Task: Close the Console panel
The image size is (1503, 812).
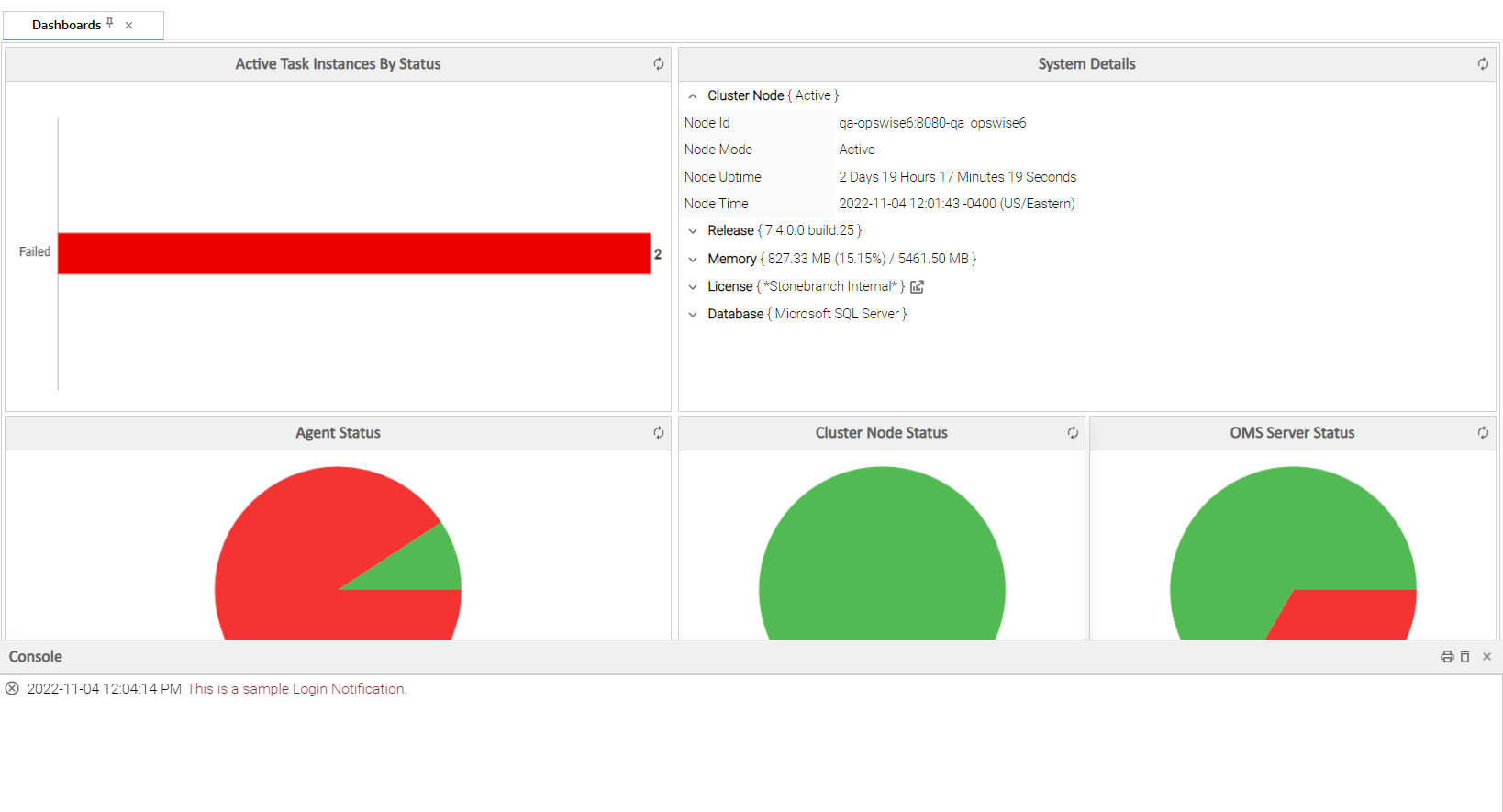Action: [1486, 657]
